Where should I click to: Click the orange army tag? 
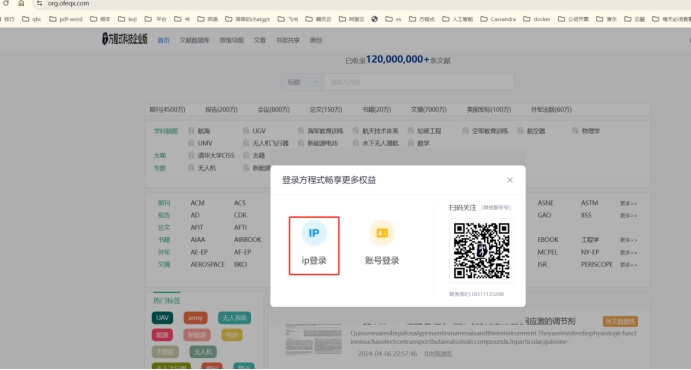196,318
